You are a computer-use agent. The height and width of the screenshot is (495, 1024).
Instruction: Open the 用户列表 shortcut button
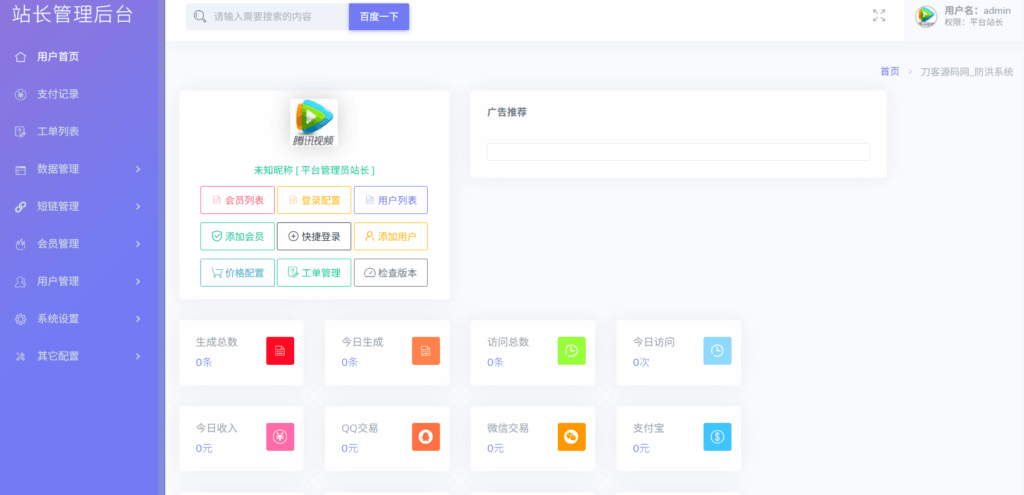pos(391,200)
